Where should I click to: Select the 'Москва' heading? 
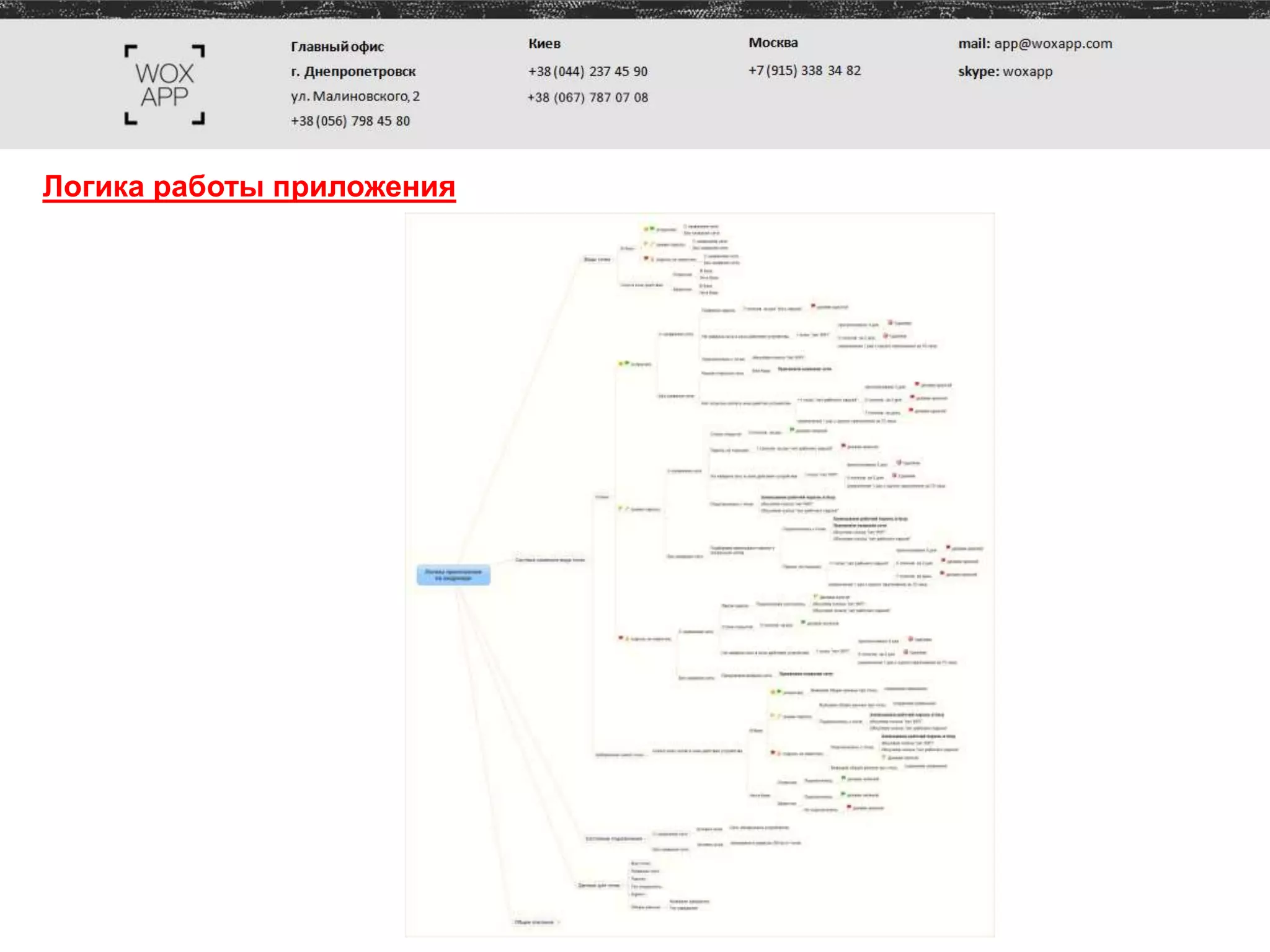click(x=773, y=43)
